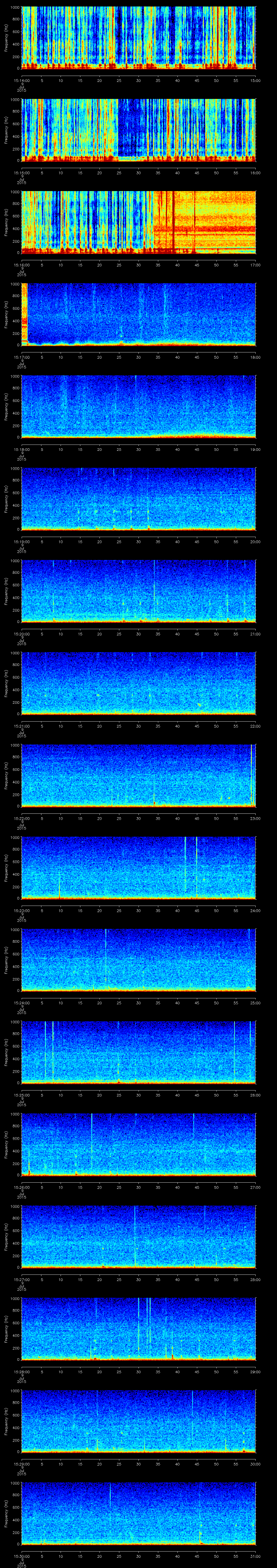277x1568 pixels.
Task: Select the spectrogram panel starting at 15:29:00
Action: (x=139, y=1421)
